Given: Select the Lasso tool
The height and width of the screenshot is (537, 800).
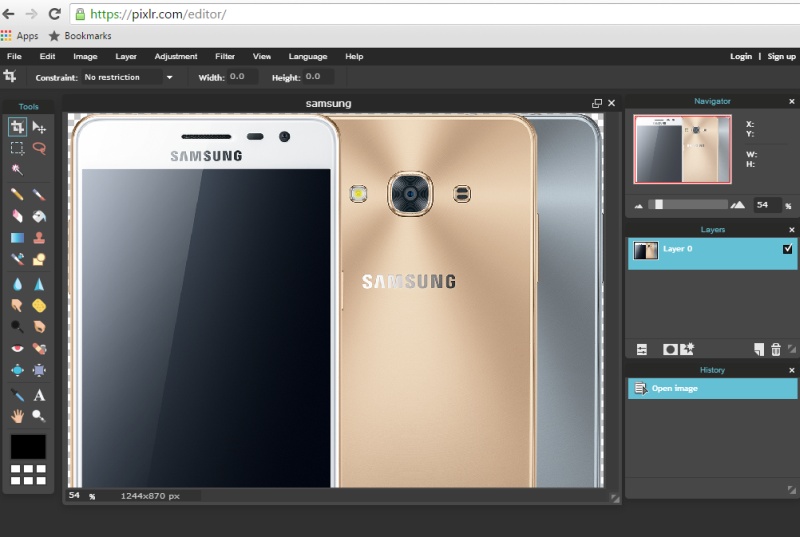Looking at the screenshot, I should [x=39, y=148].
